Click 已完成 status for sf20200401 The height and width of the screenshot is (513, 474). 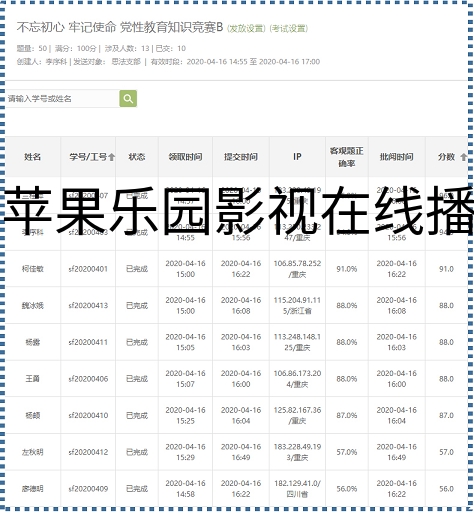(x=137, y=269)
